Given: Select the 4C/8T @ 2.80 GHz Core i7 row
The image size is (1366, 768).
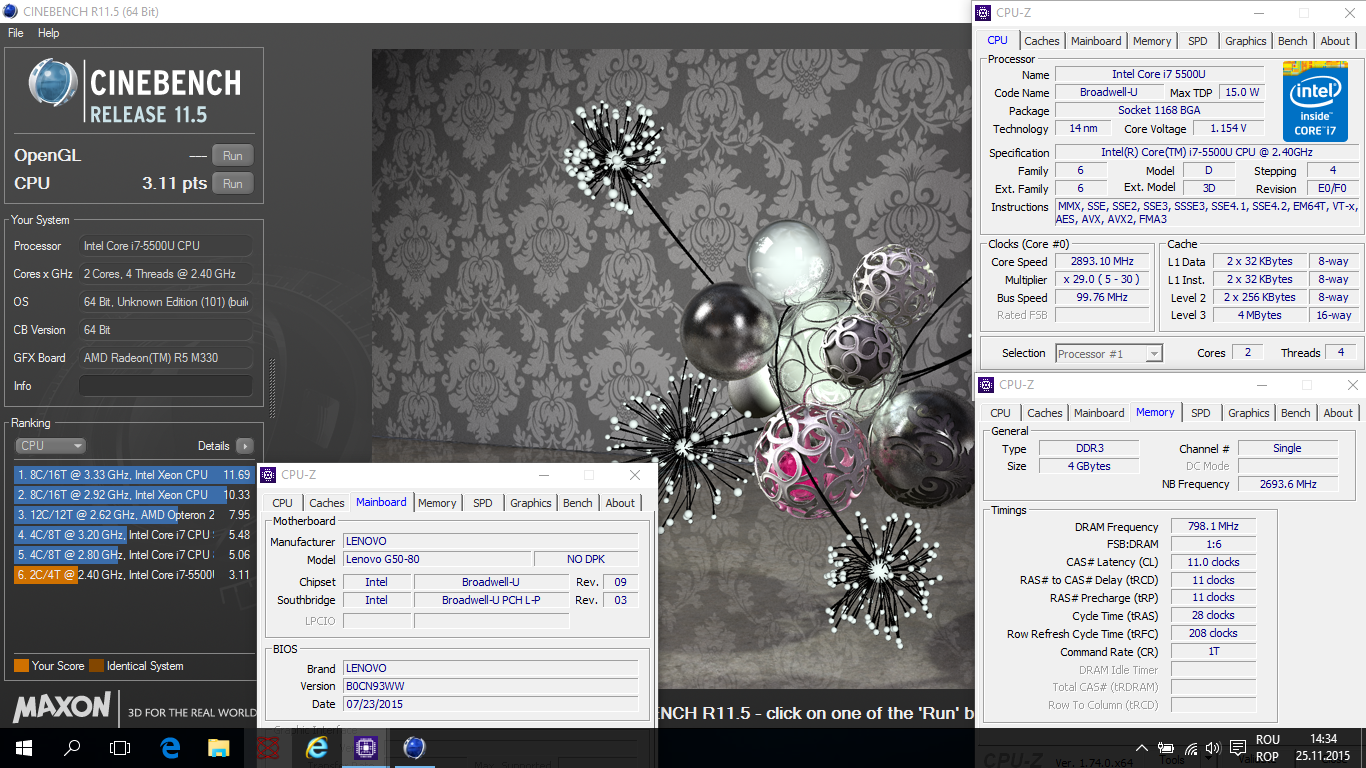Looking at the screenshot, I should click(133, 555).
